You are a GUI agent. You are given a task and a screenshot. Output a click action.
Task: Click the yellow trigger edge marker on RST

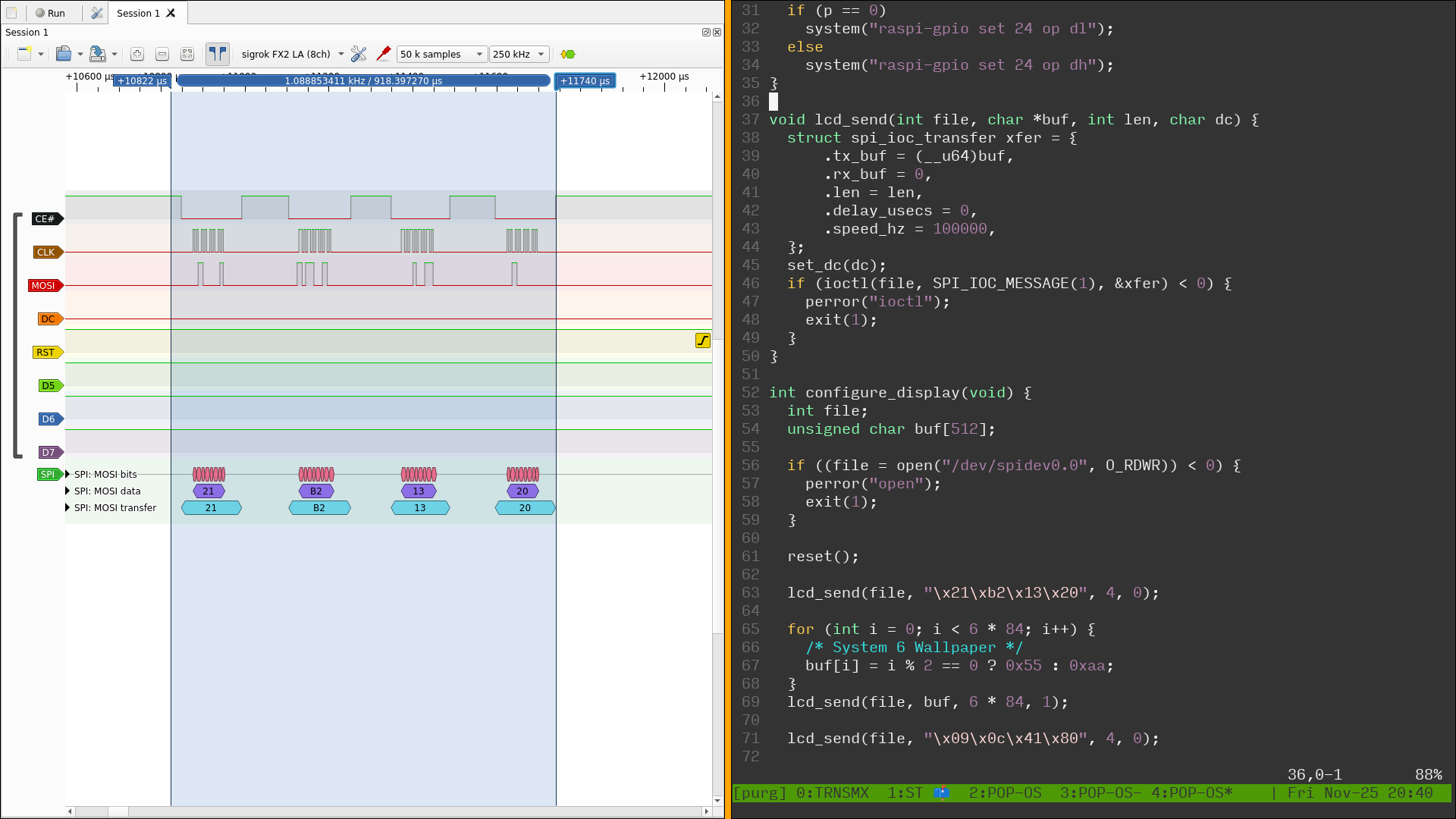[702, 340]
